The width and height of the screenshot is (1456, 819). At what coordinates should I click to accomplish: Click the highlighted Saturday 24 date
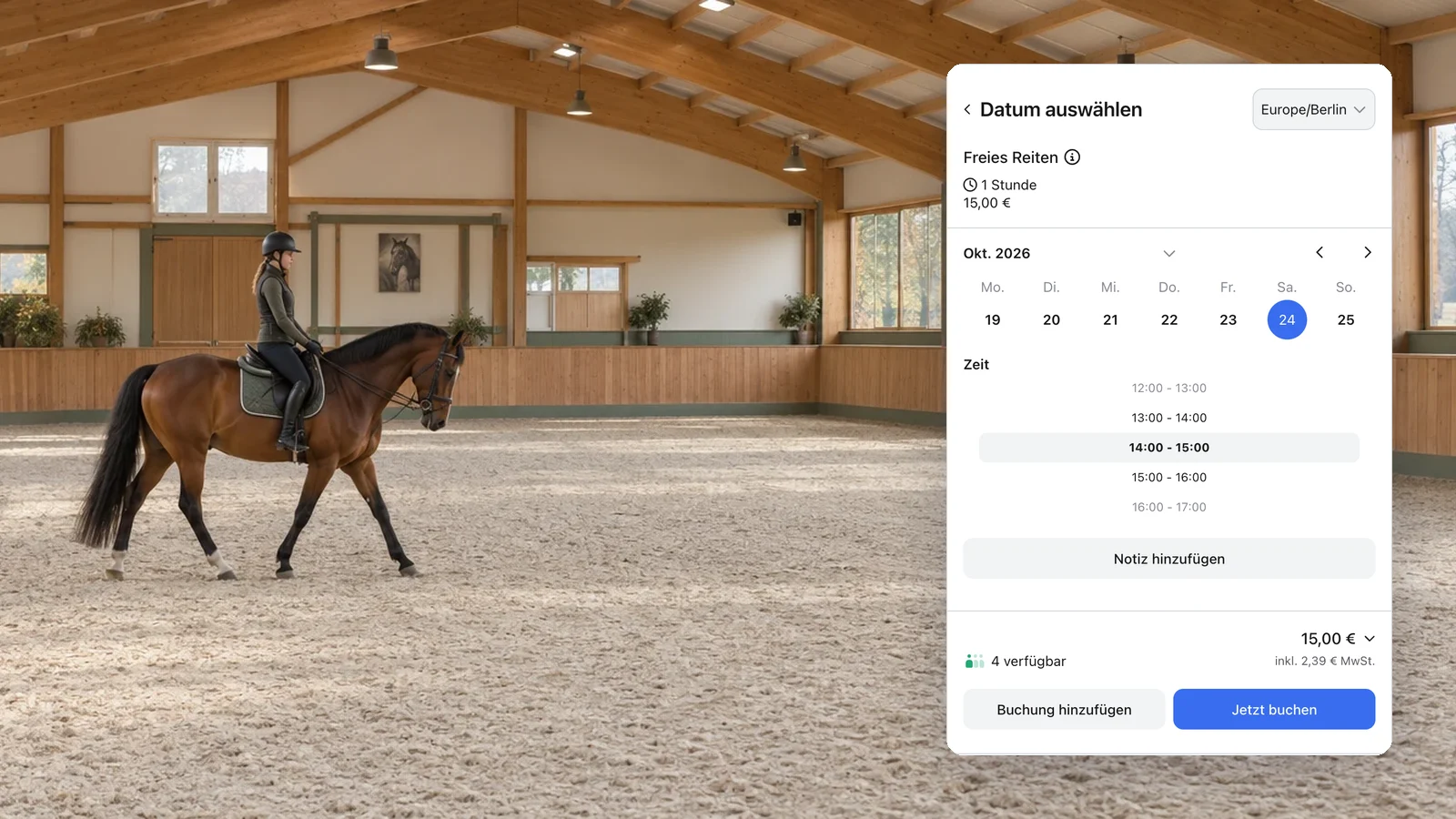click(1287, 320)
